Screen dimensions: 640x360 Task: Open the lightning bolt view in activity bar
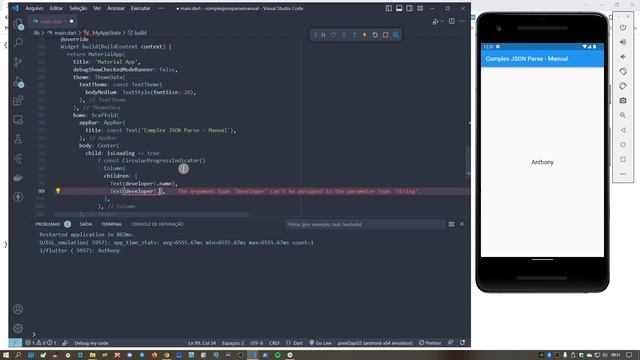pyautogui.click(x=18, y=197)
